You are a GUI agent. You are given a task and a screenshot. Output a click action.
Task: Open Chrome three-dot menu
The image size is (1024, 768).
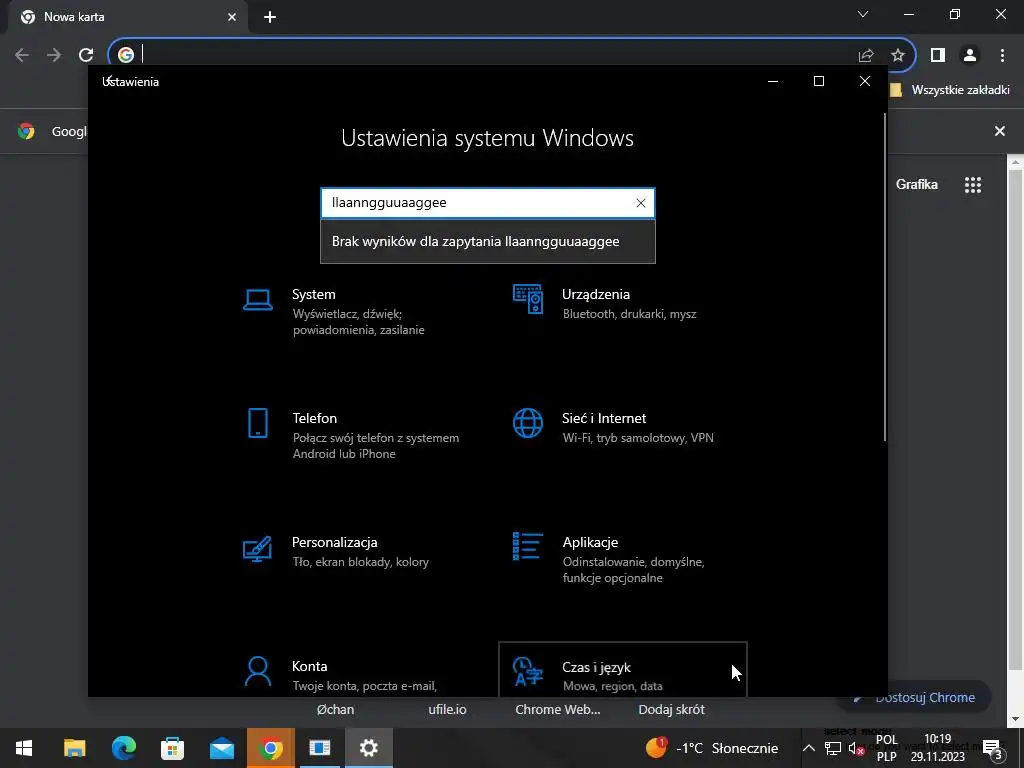[1002, 55]
